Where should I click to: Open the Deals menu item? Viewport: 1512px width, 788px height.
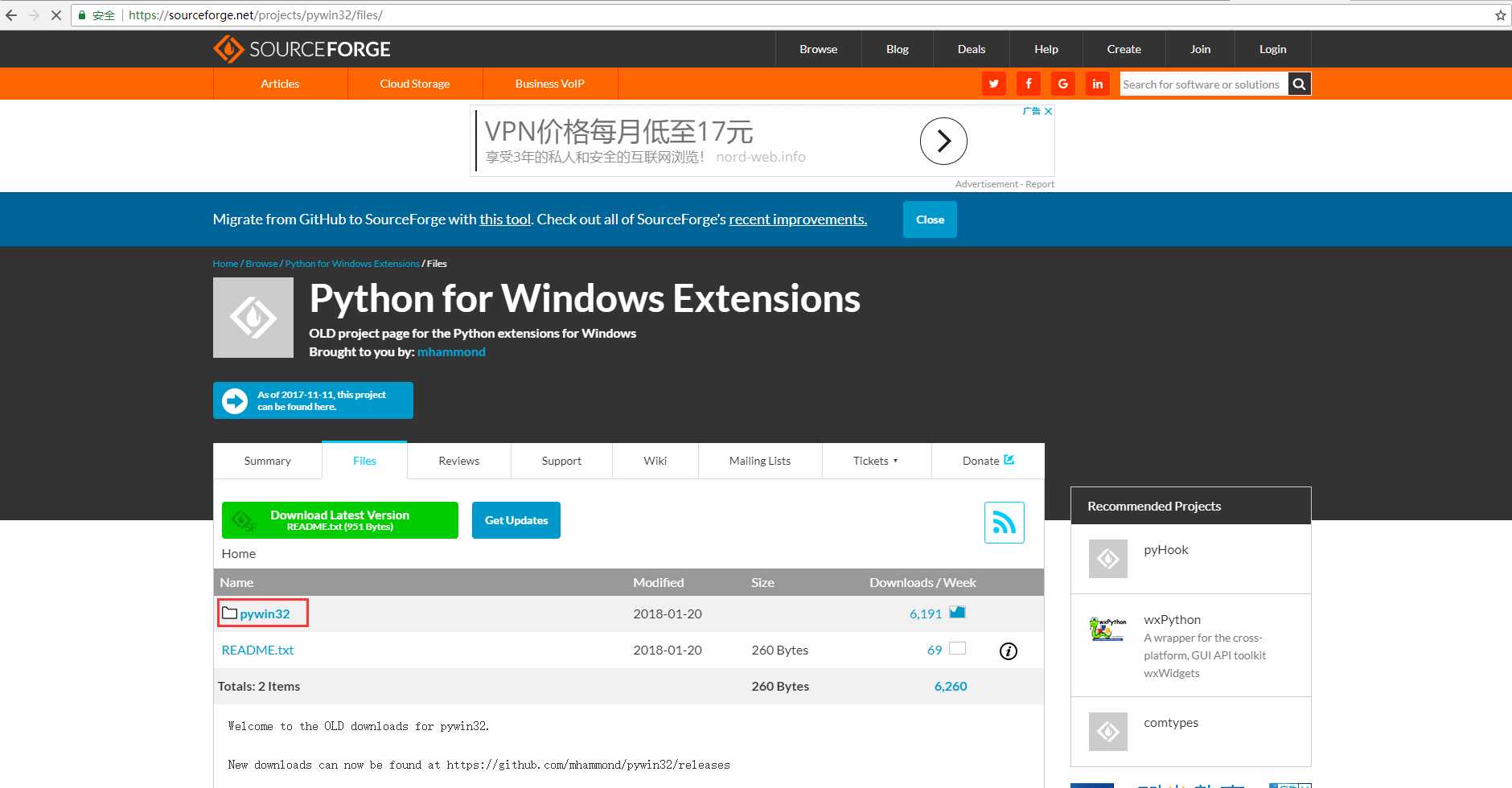pyautogui.click(x=971, y=49)
